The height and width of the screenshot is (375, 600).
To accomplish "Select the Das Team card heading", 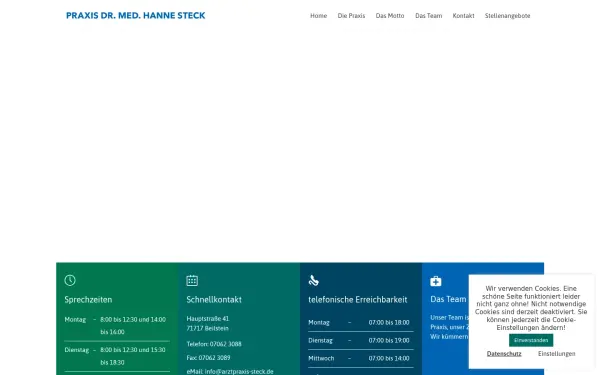I will click(x=448, y=299).
